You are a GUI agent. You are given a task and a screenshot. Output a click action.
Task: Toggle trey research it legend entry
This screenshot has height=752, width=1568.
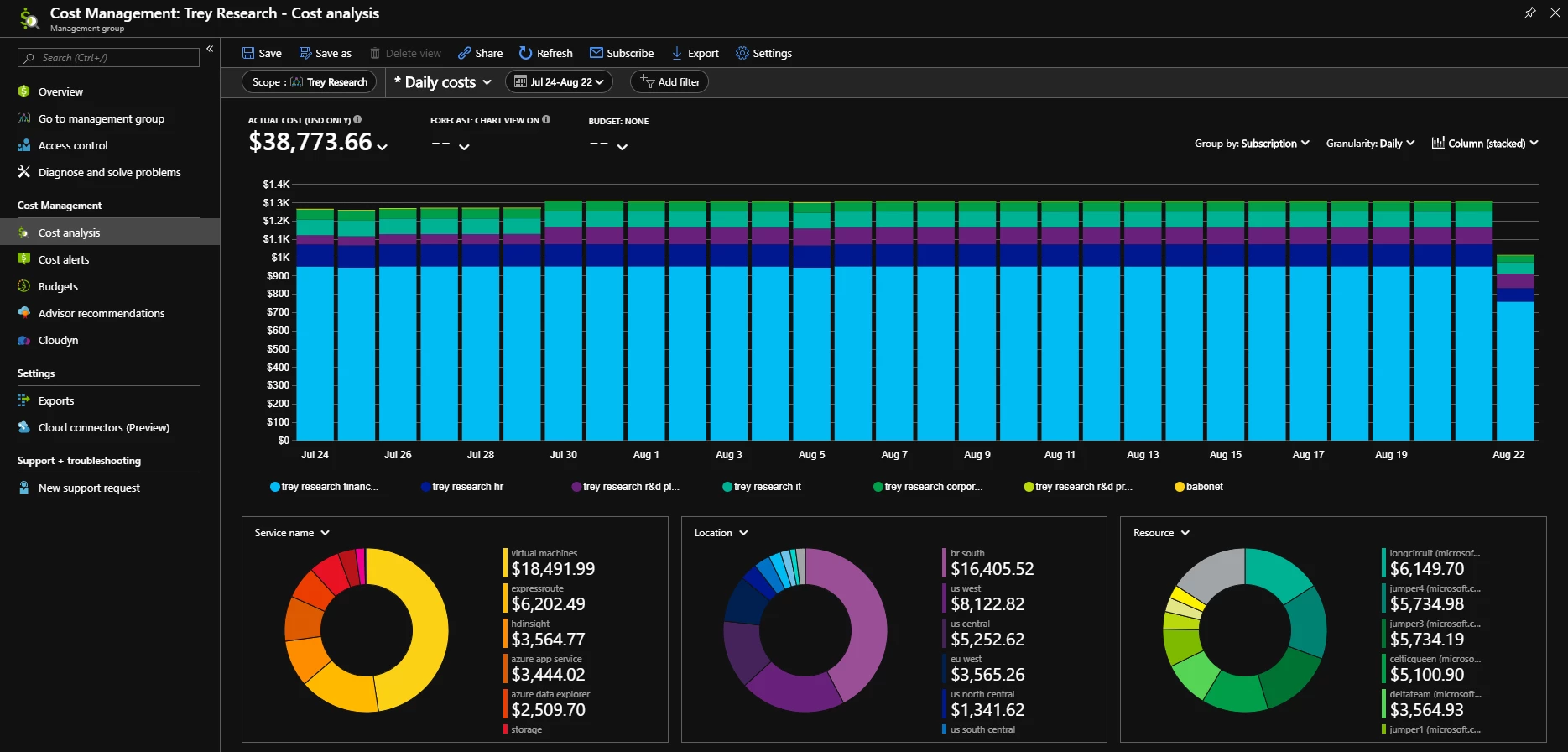click(x=762, y=487)
